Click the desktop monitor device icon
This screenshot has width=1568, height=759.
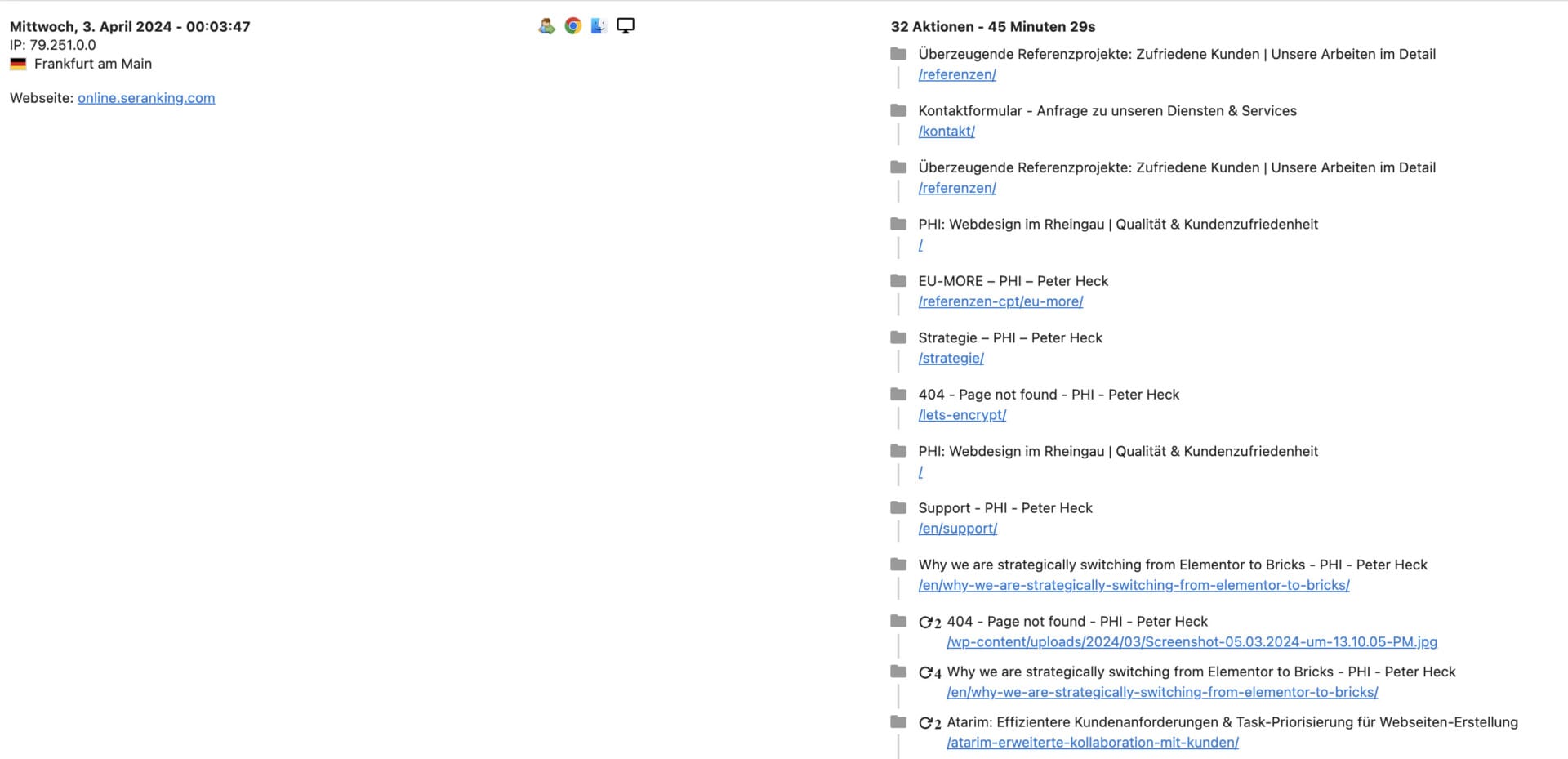pos(626,25)
